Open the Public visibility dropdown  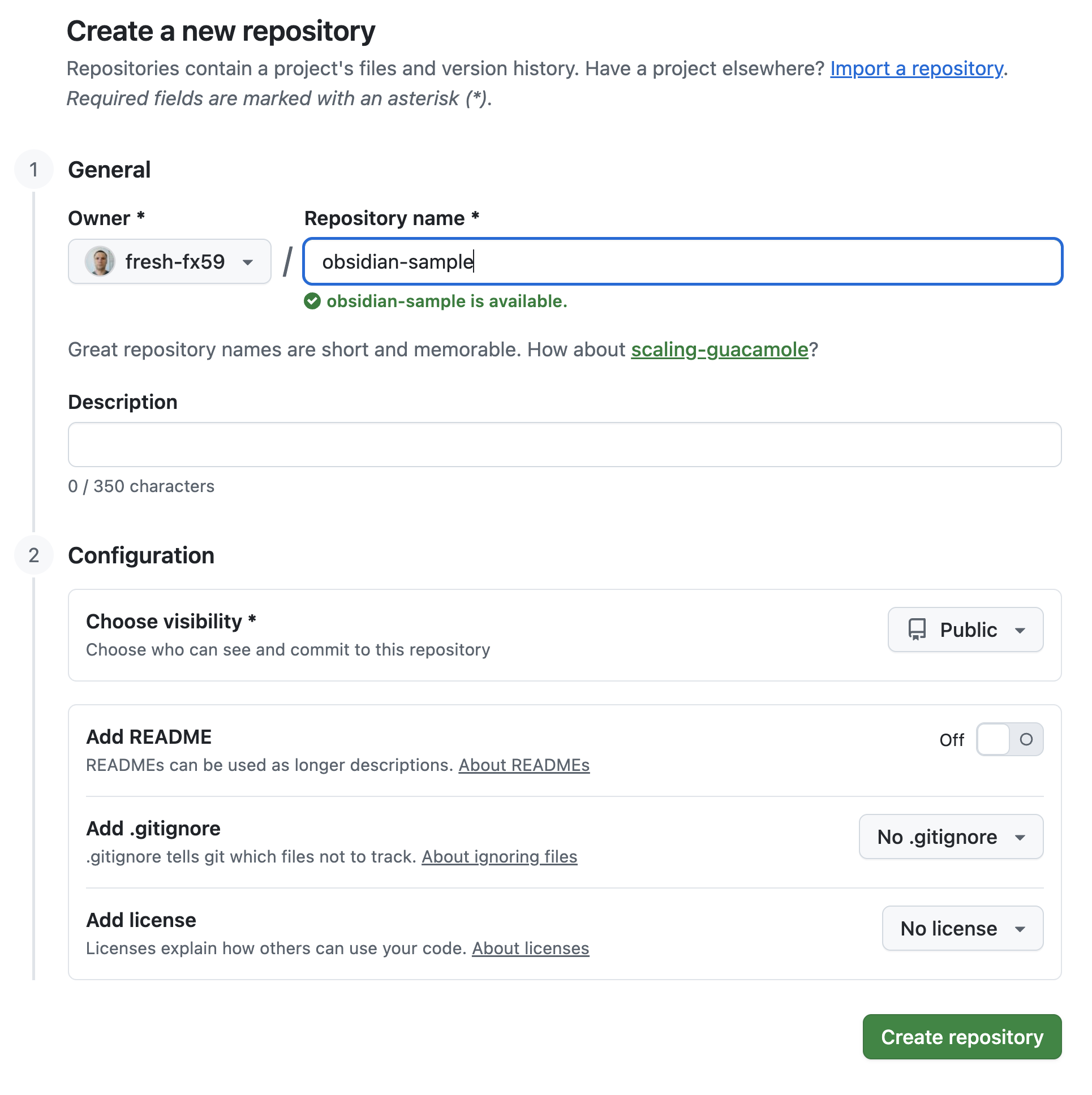pyautogui.click(x=965, y=630)
